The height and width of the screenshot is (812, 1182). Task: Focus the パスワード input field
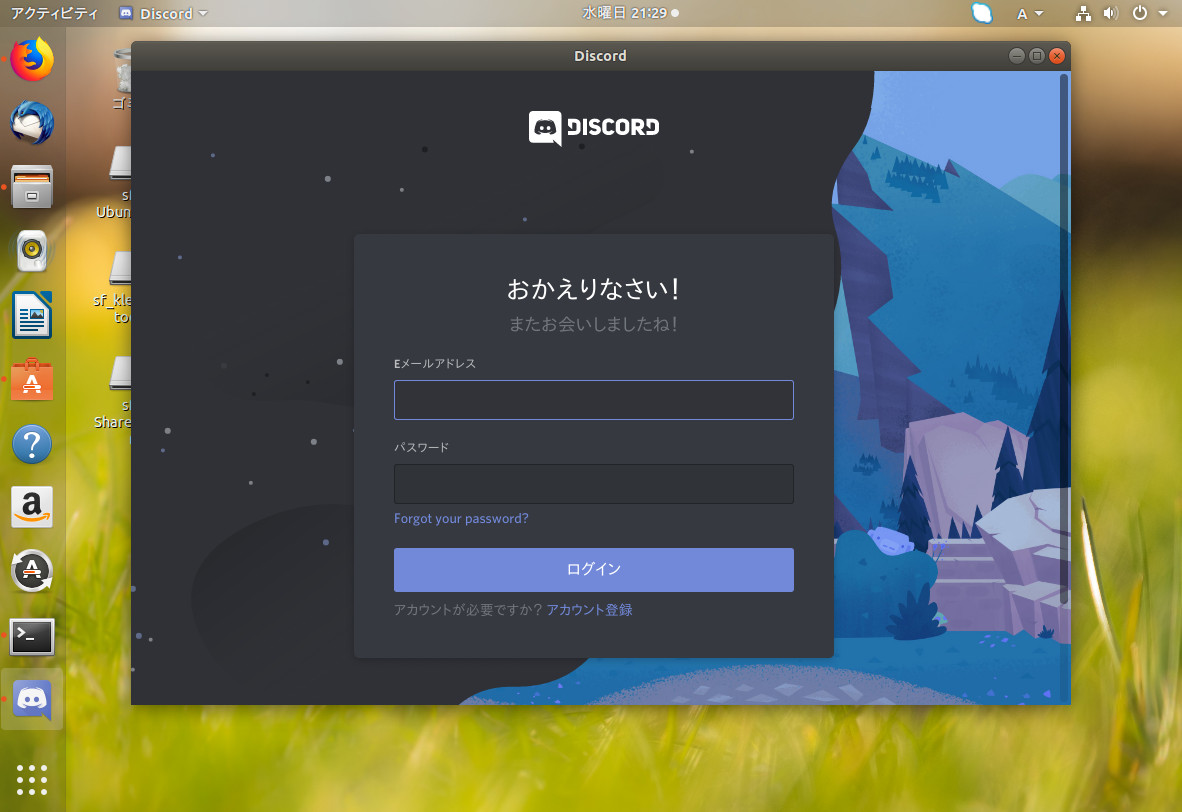pyautogui.click(x=593, y=484)
